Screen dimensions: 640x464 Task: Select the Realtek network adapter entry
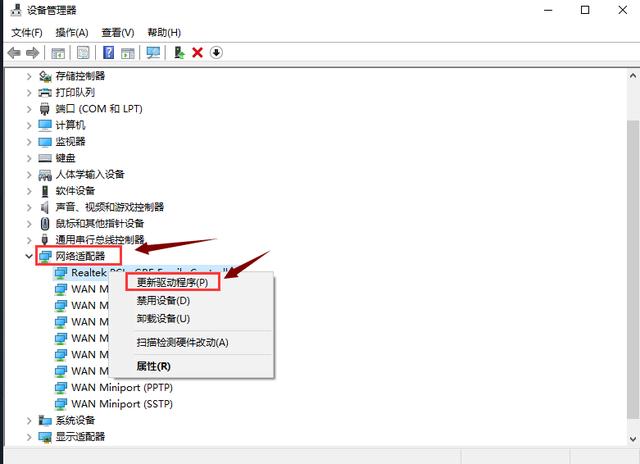[x=89, y=273]
